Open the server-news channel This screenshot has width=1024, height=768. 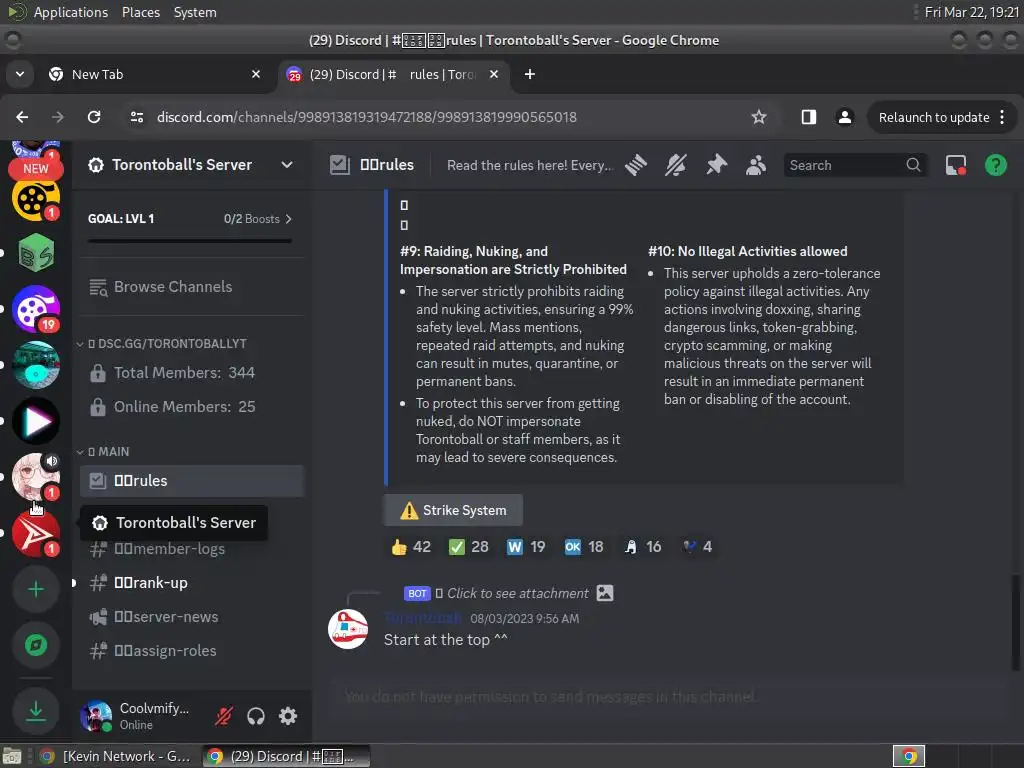pos(192,617)
